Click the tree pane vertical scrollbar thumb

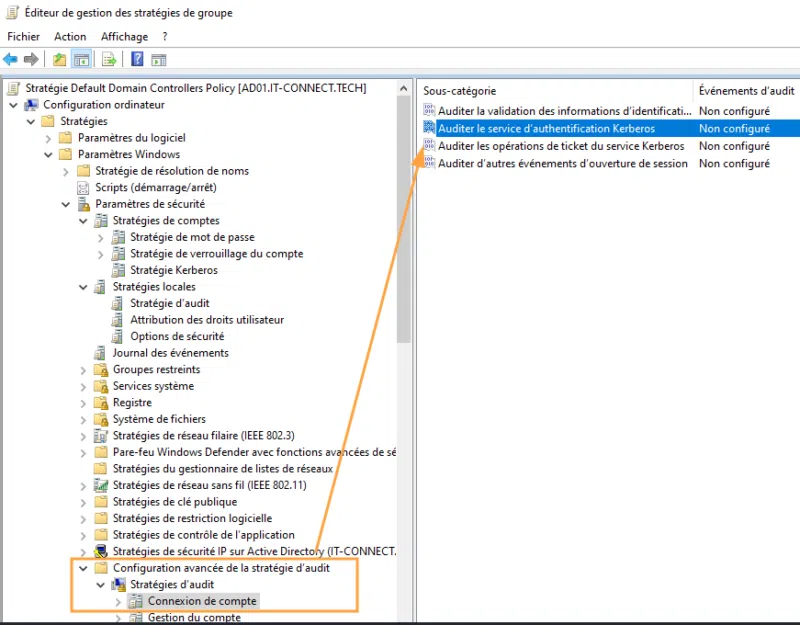(x=404, y=219)
